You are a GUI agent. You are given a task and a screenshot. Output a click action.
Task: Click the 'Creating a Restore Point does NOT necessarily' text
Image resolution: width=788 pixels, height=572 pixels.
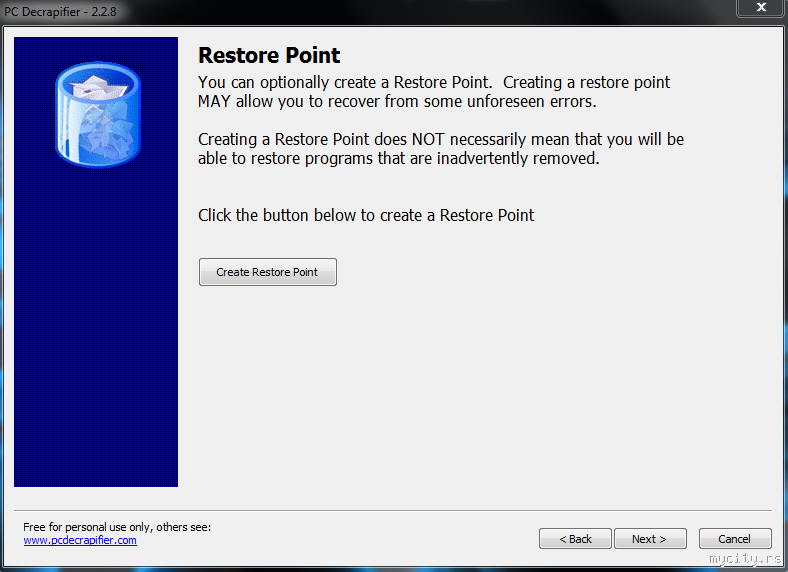441,149
